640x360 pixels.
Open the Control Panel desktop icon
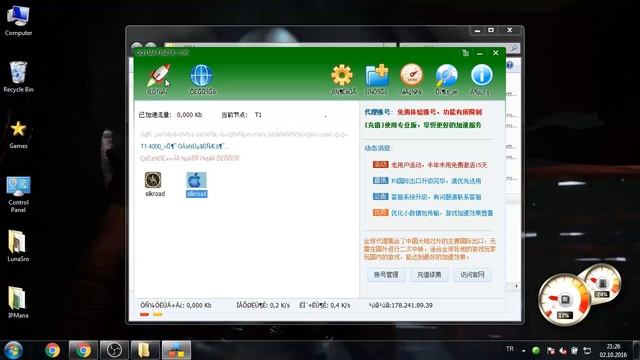click(18, 195)
